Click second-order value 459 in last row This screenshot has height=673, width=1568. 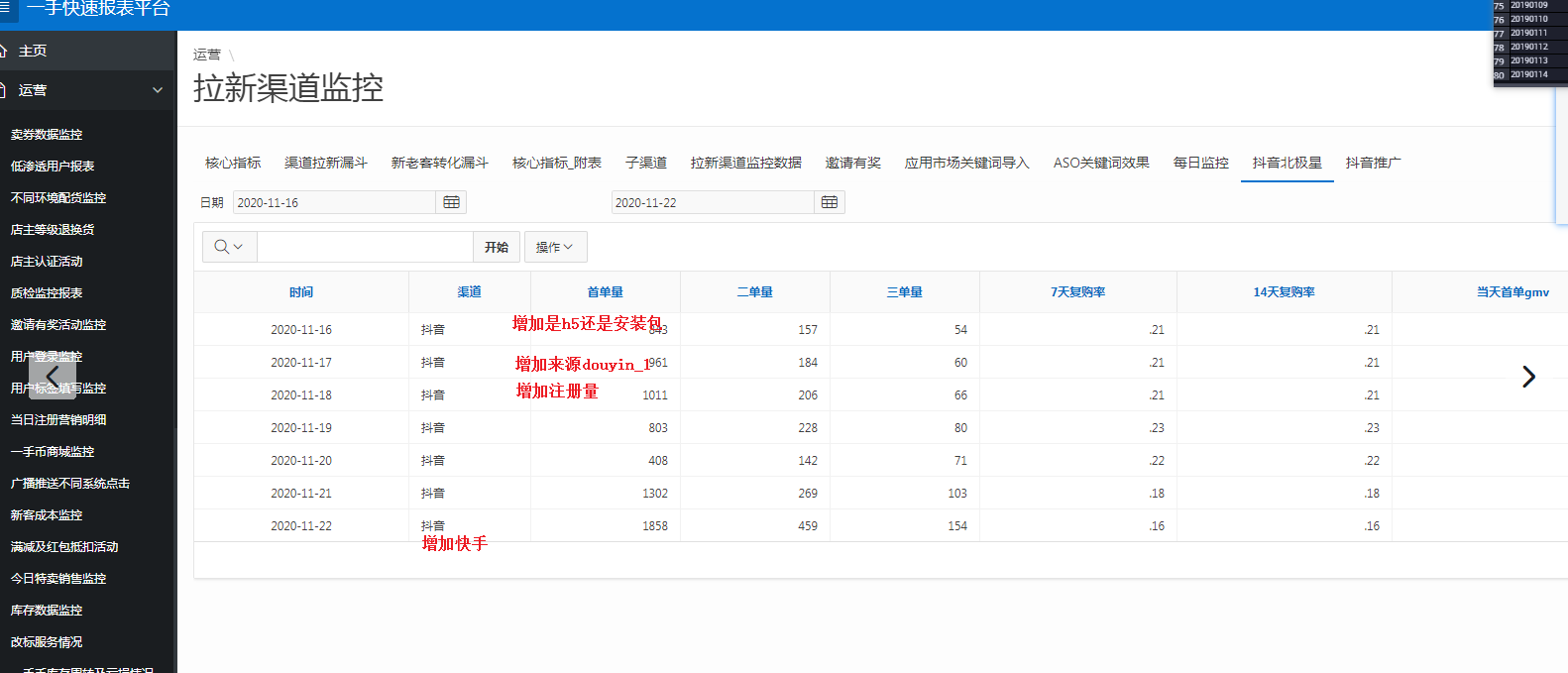pyautogui.click(x=808, y=526)
